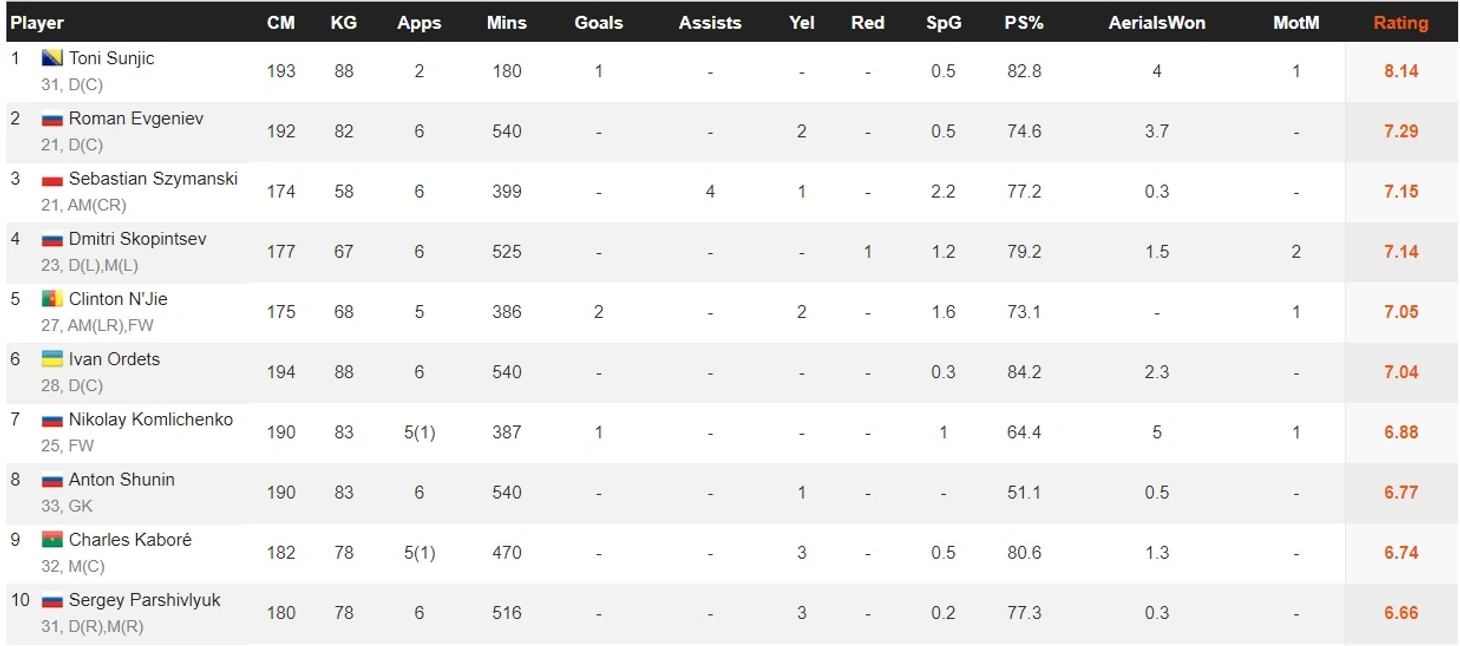This screenshot has height=646, width=1460.
Task: Open Dmitri Skopintsev's player page
Action: (138, 239)
